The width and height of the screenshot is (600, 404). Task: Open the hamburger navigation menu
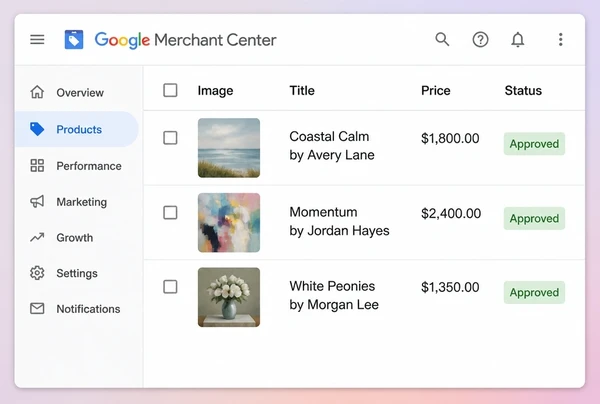[37, 39]
